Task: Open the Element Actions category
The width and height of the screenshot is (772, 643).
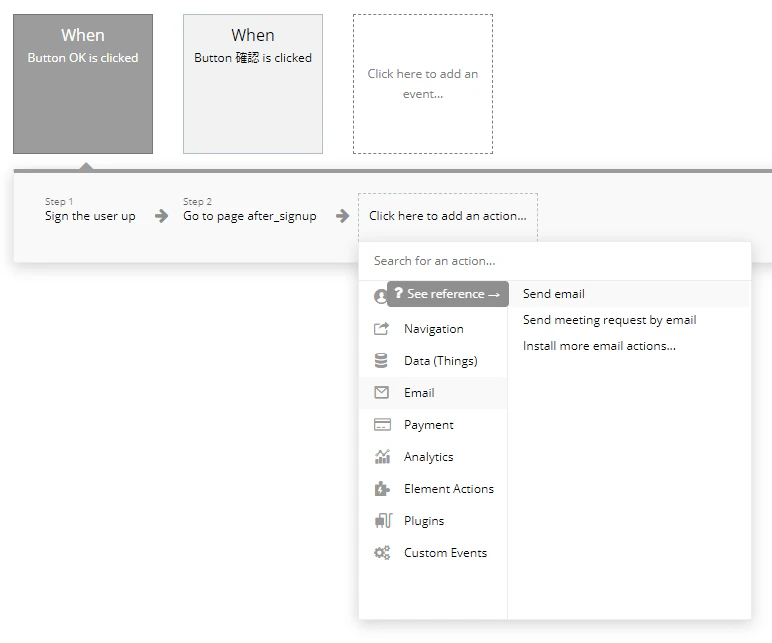Action: coord(433,489)
